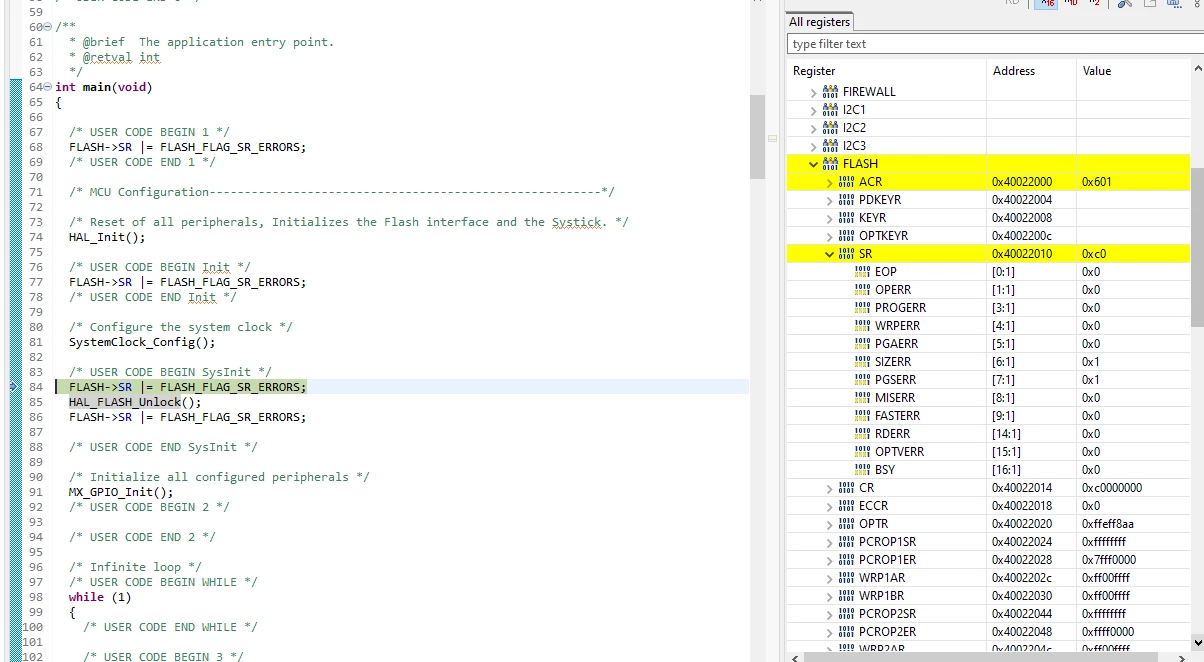The image size is (1204, 662).
Task: Switch register display to binary format
Action: [x=1094, y=3]
